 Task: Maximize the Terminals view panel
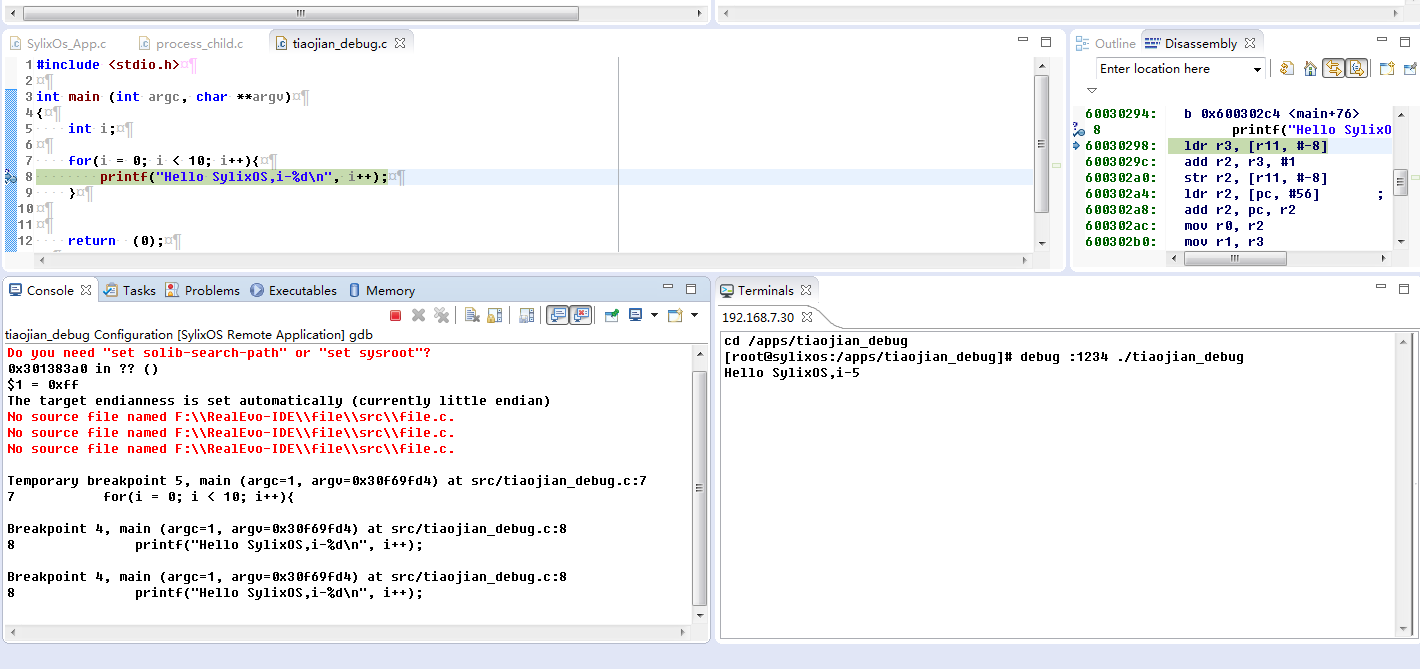coord(1406,289)
